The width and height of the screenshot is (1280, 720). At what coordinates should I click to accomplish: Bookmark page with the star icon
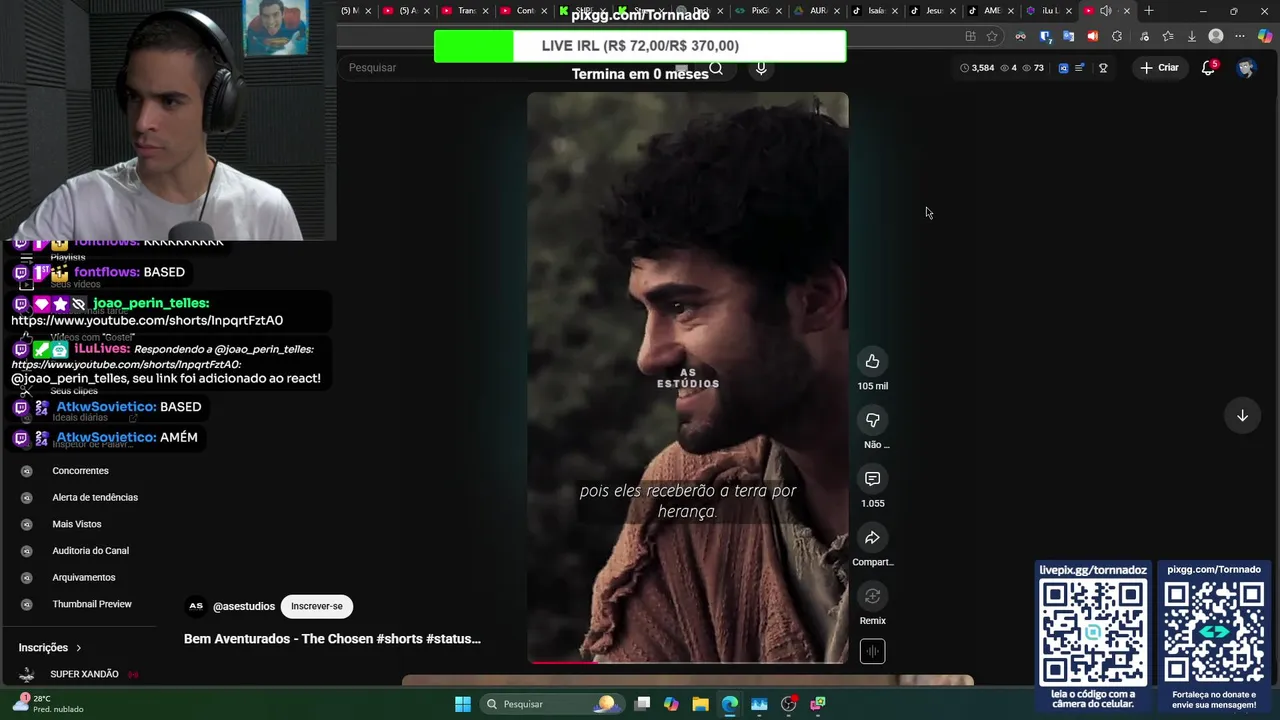[x=992, y=36]
